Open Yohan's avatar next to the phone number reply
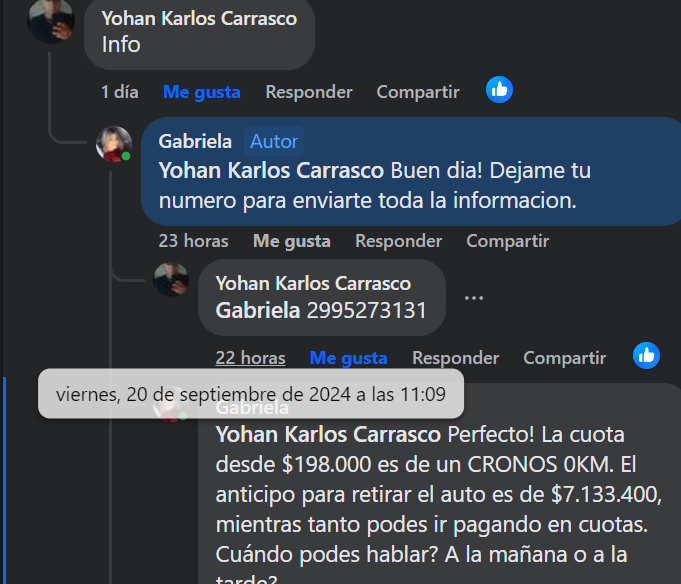 tap(171, 280)
